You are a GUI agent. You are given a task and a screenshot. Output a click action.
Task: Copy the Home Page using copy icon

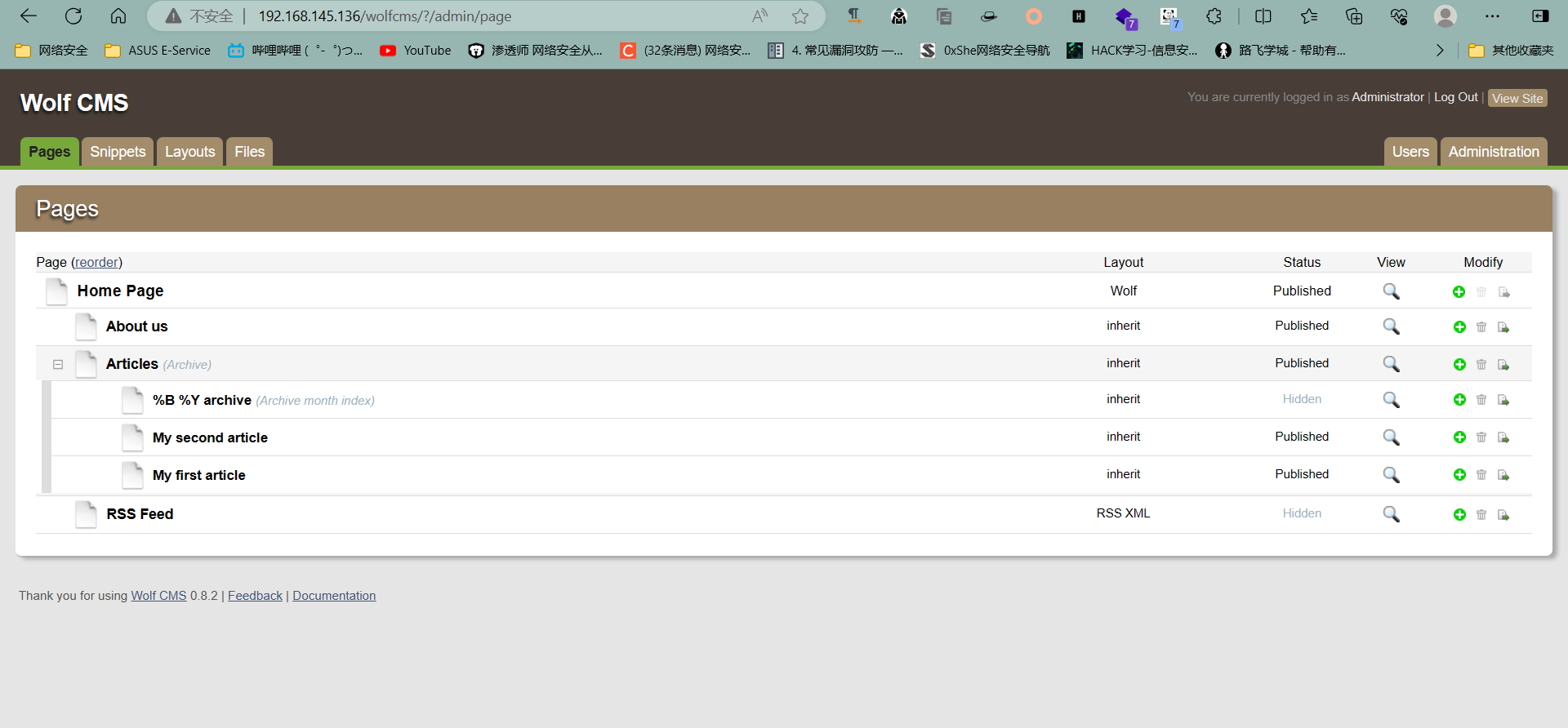(1503, 292)
